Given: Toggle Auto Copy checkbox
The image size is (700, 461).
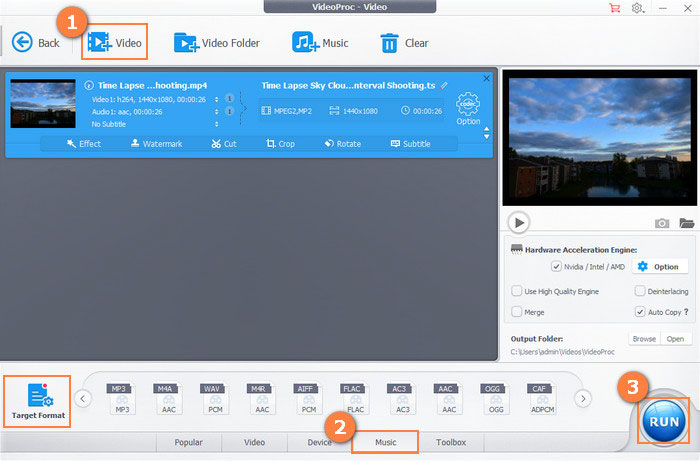Looking at the screenshot, I should tap(640, 312).
